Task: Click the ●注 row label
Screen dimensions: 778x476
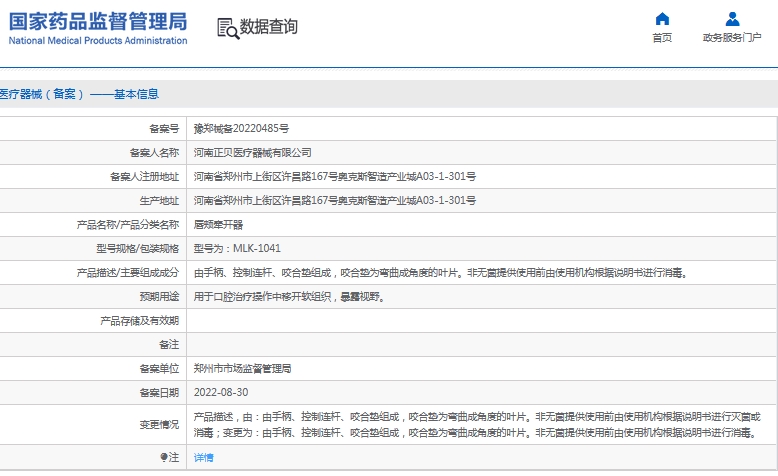Action: click(x=170, y=458)
